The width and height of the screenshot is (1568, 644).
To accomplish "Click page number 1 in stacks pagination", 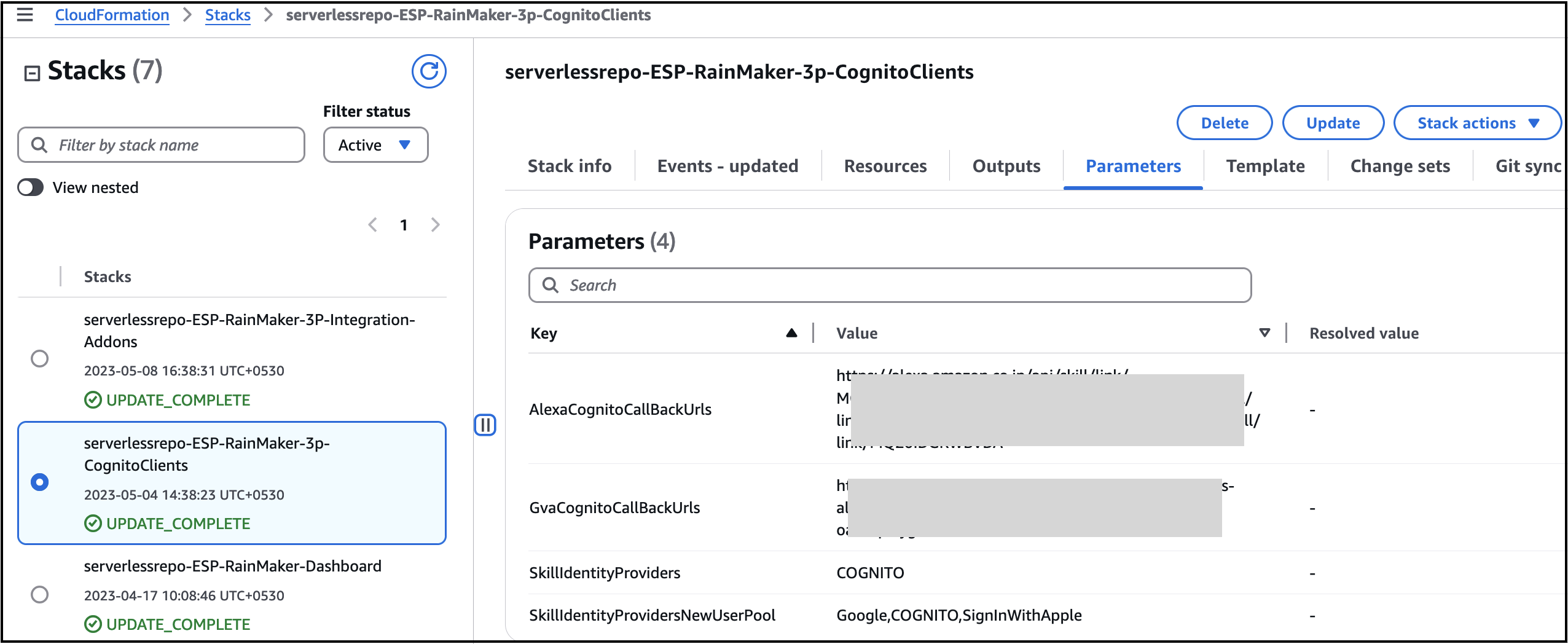I will click(404, 225).
